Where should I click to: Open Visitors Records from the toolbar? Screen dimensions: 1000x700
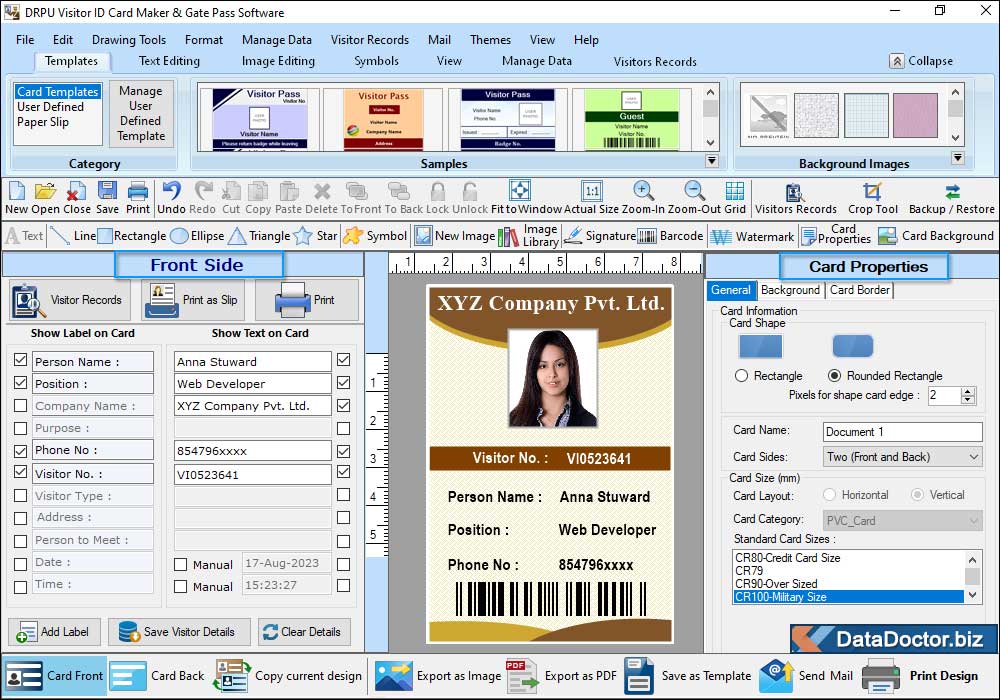coord(795,198)
